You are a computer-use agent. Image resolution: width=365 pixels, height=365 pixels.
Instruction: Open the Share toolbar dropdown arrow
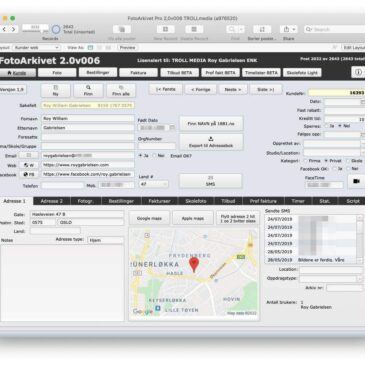click(x=294, y=29)
